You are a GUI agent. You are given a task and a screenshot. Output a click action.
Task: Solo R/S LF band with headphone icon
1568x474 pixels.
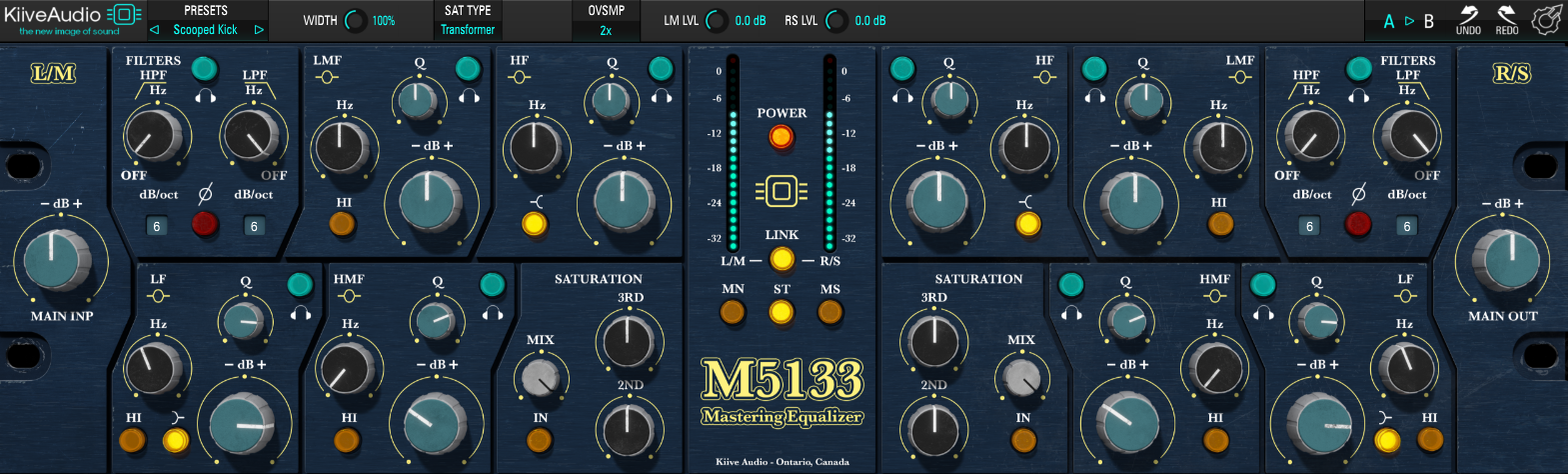click(1263, 312)
